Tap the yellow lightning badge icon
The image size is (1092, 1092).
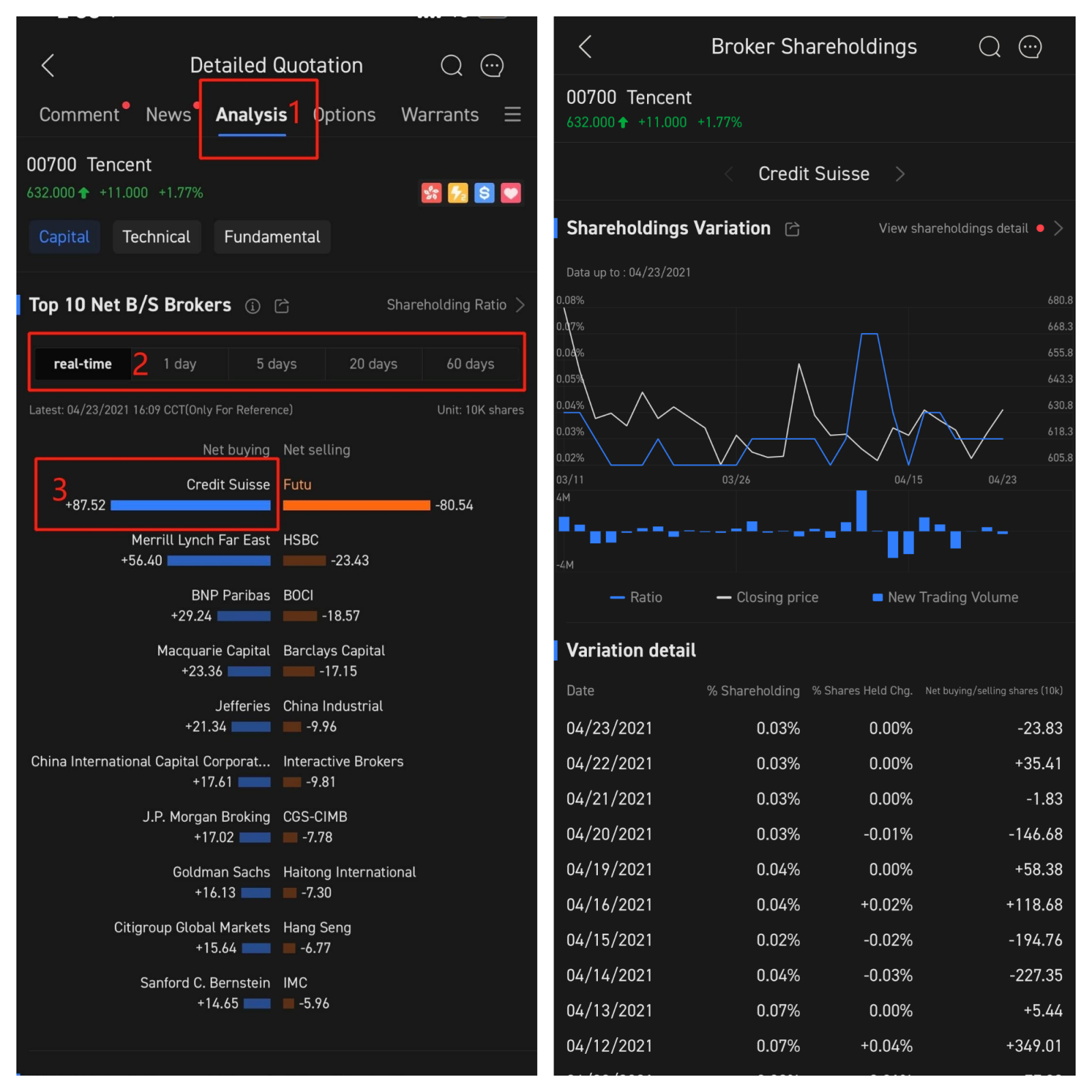coord(458,193)
